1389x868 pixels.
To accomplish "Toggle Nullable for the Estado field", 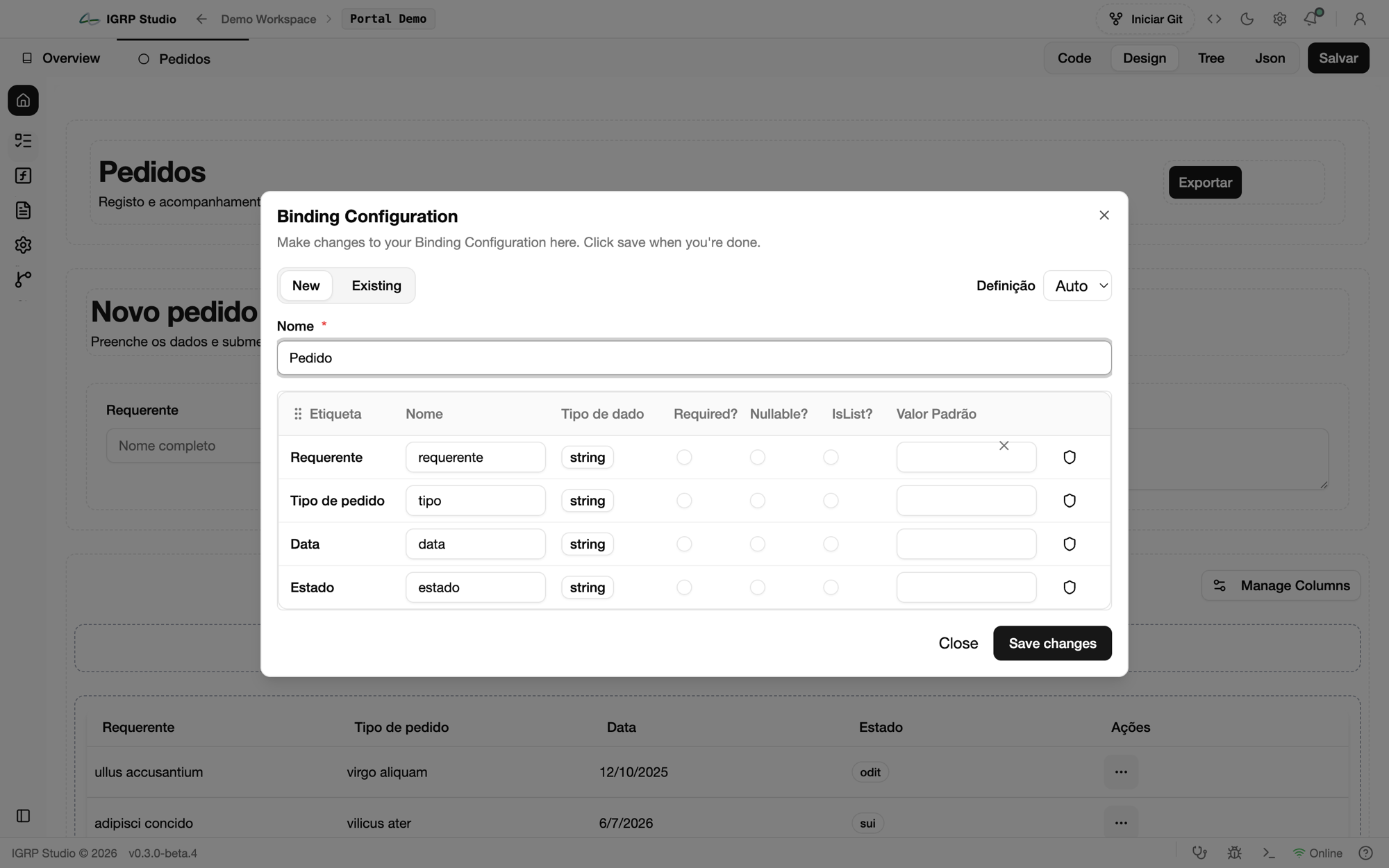I will (758, 587).
